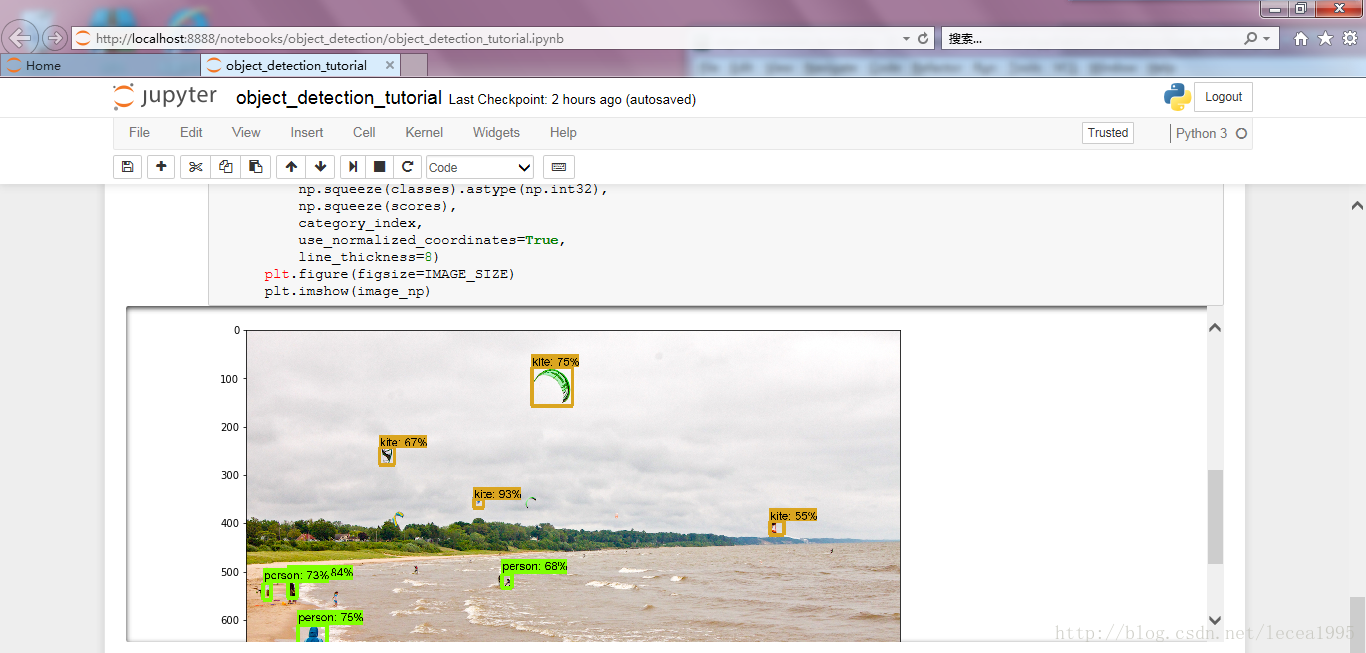Click the browser address bar URL
Image resolution: width=1366 pixels, height=653 pixels.
[x=330, y=39]
